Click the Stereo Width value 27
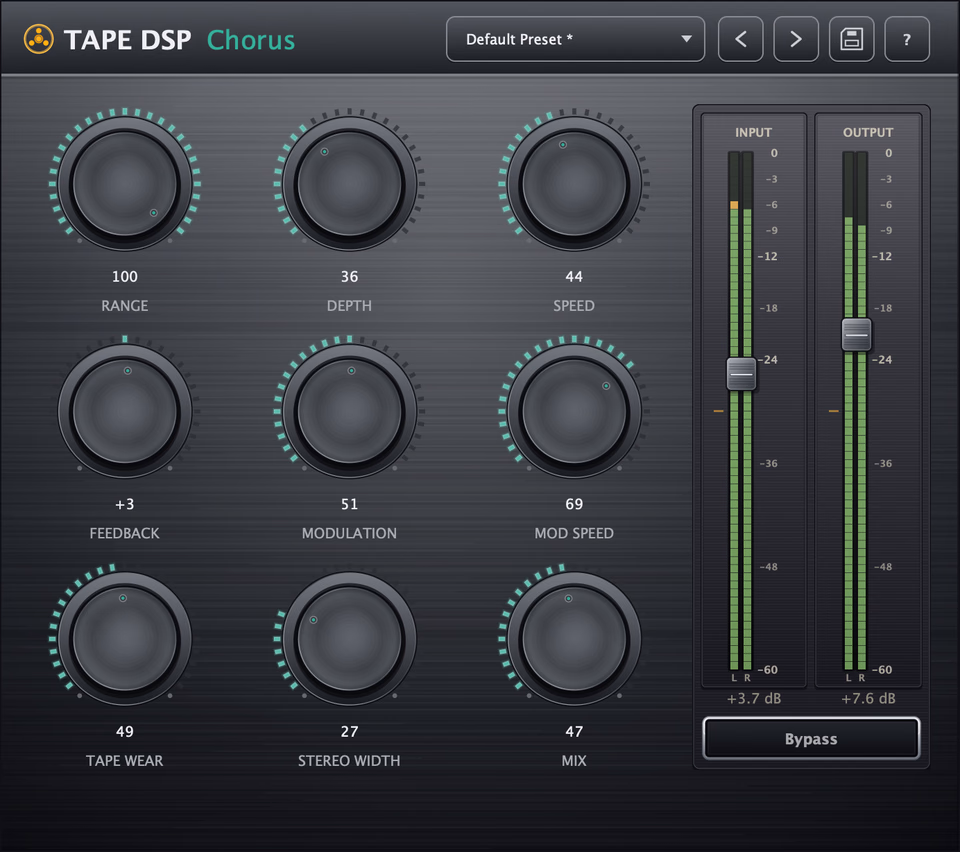 click(x=350, y=732)
